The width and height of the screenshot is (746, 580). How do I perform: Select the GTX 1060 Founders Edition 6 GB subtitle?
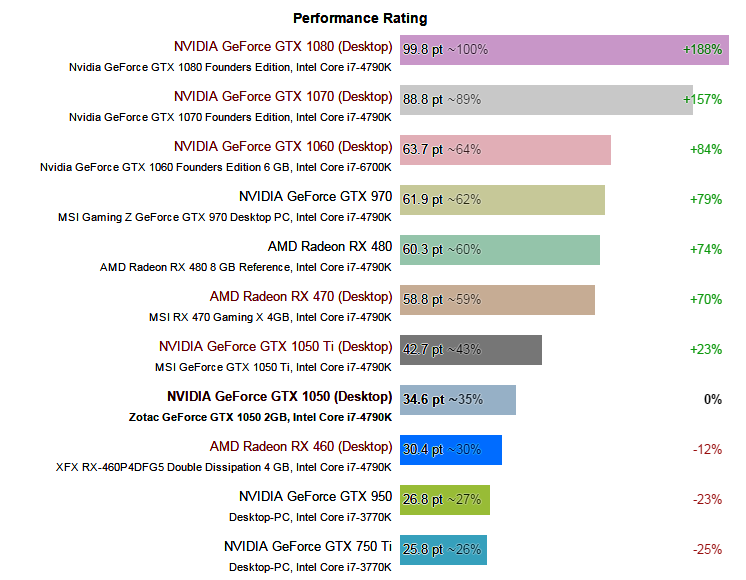[216, 167]
